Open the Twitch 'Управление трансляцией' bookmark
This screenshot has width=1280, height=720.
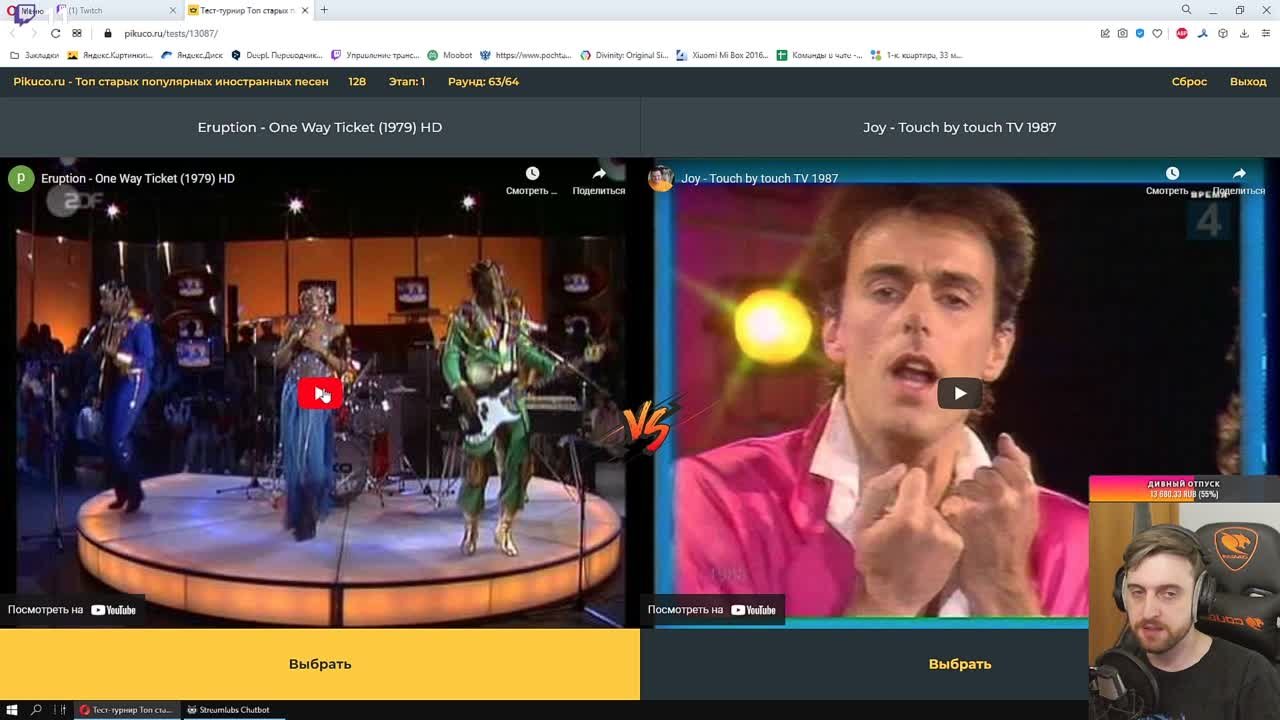click(x=375, y=55)
